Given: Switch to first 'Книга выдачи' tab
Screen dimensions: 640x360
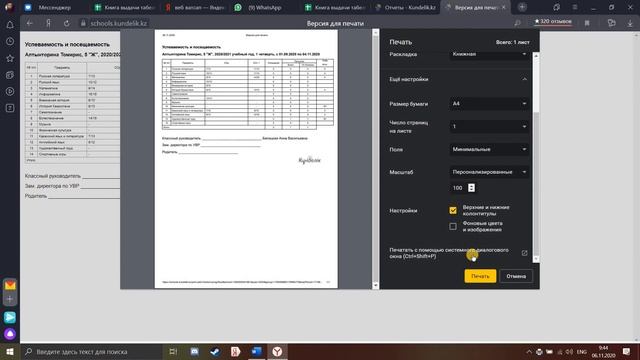Looking at the screenshot, I should pos(125,7).
